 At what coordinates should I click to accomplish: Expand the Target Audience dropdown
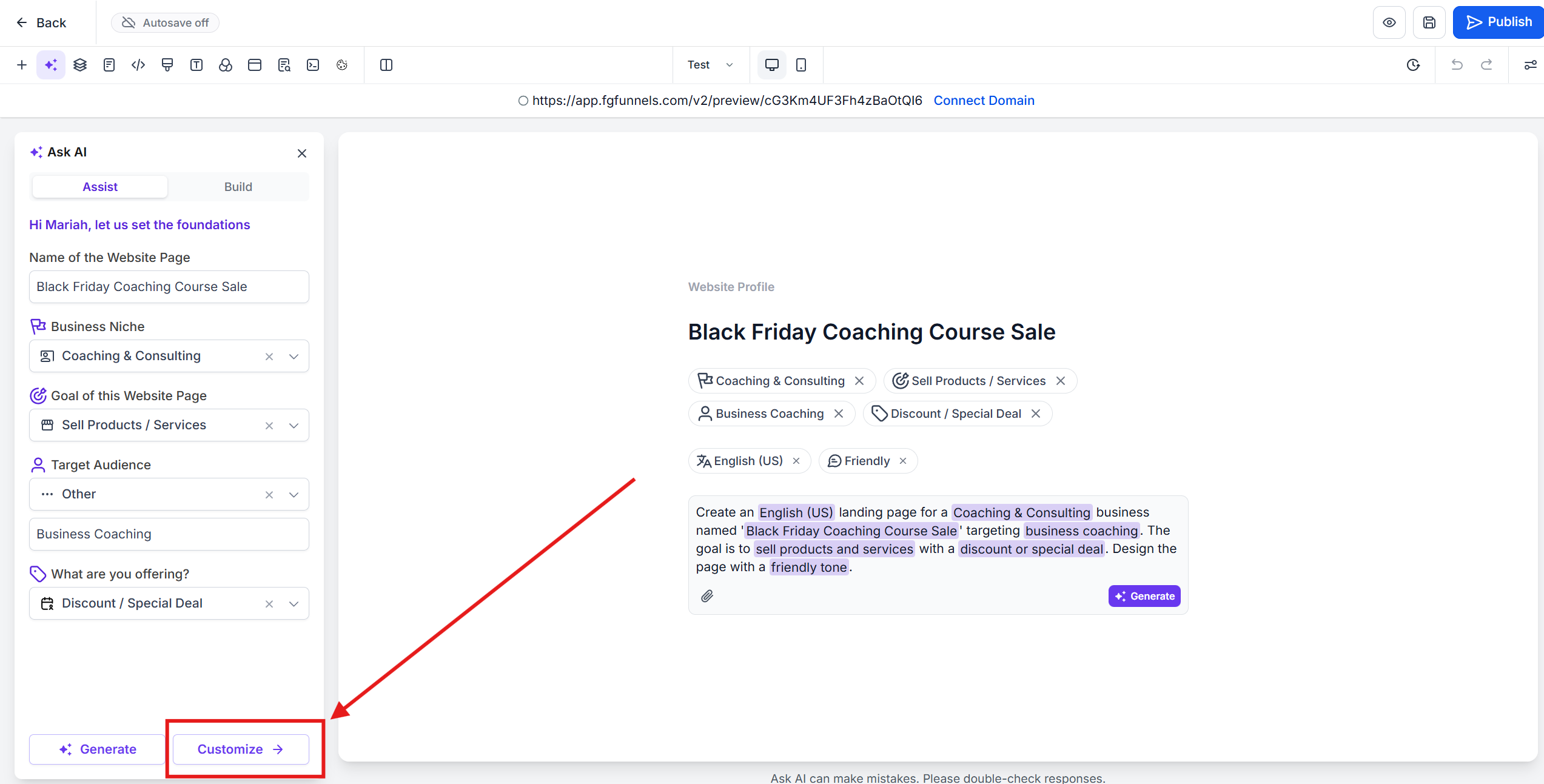pos(294,495)
